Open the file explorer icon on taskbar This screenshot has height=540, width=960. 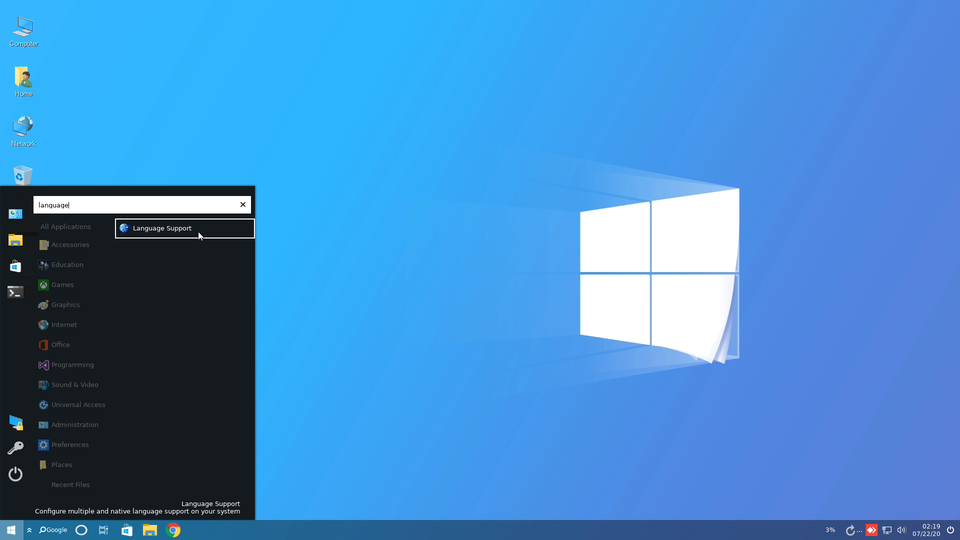[x=150, y=530]
